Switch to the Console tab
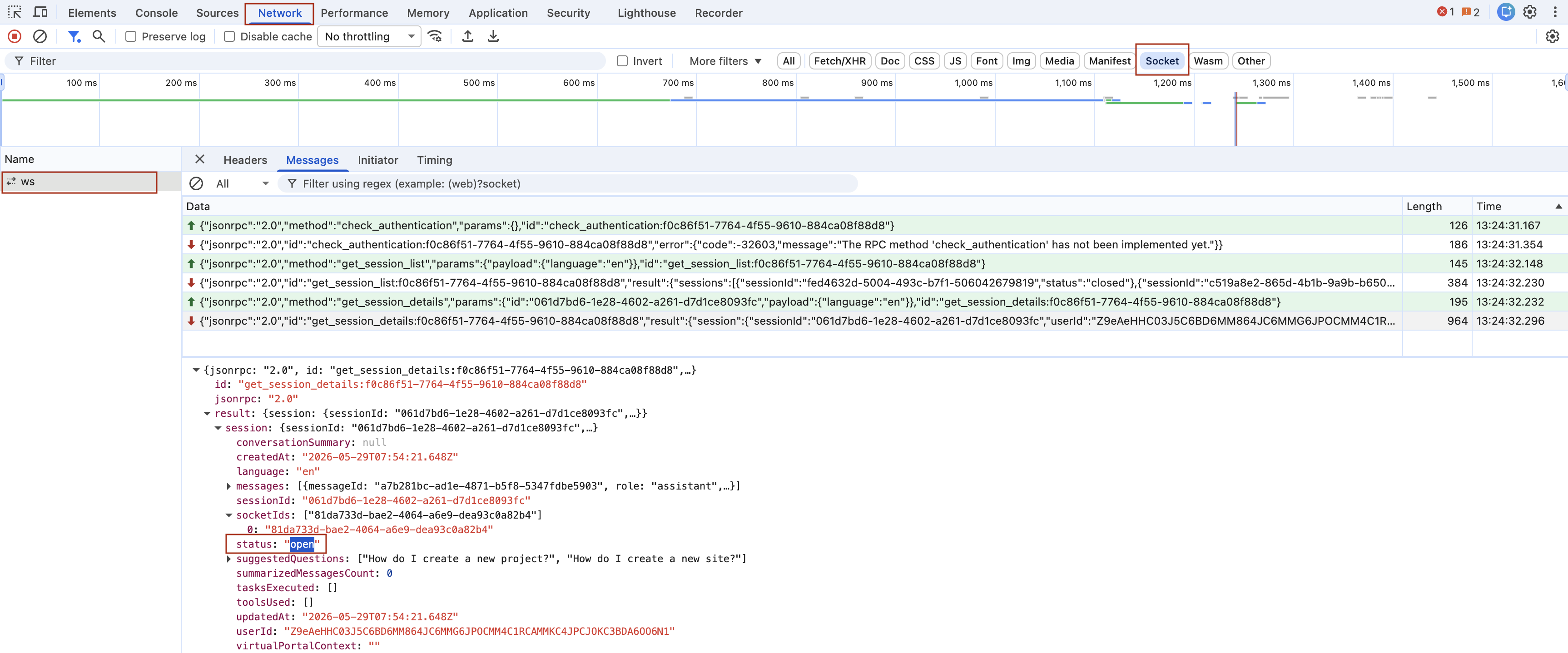The height and width of the screenshot is (653, 1568). pyautogui.click(x=156, y=13)
